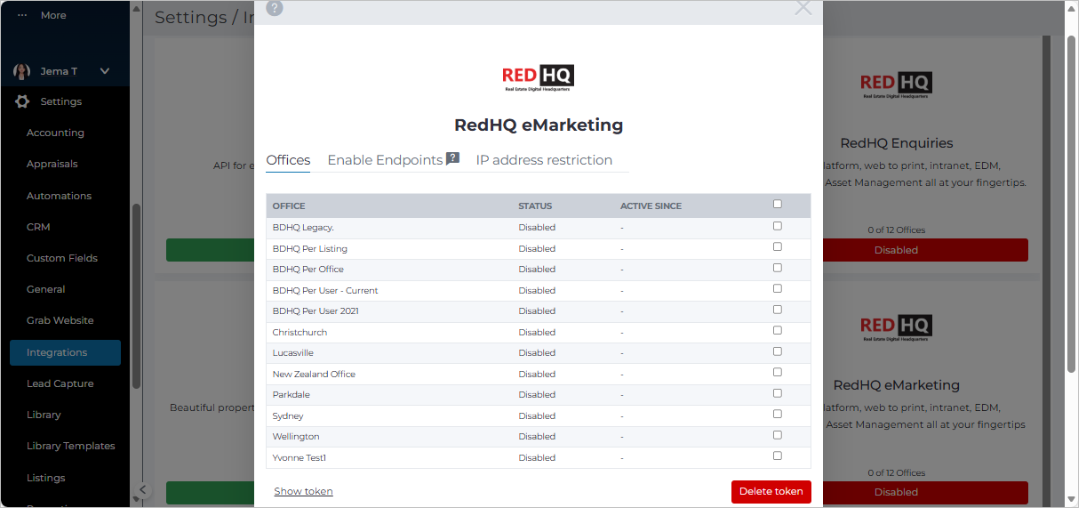The image size is (1080, 508).
Task: Select Integrations in sidebar
Action: pyautogui.click(x=65, y=352)
